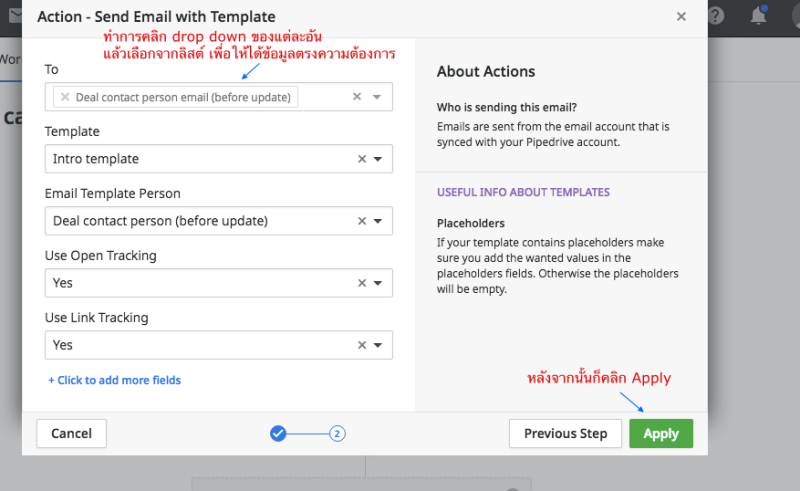Viewport: 800px width, 491px height.
Task: Clear the Use Link Tracking value
Action: pos(362,345)
